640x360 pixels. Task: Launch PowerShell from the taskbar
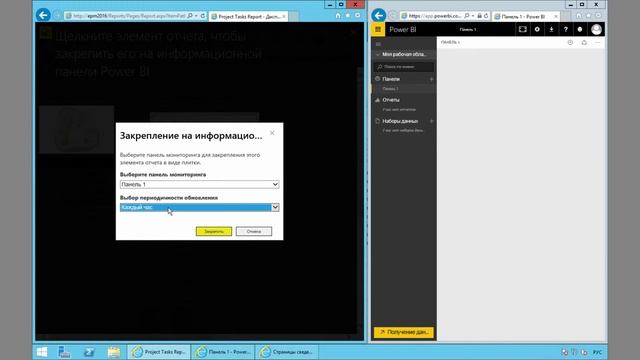tap(89, 352)
